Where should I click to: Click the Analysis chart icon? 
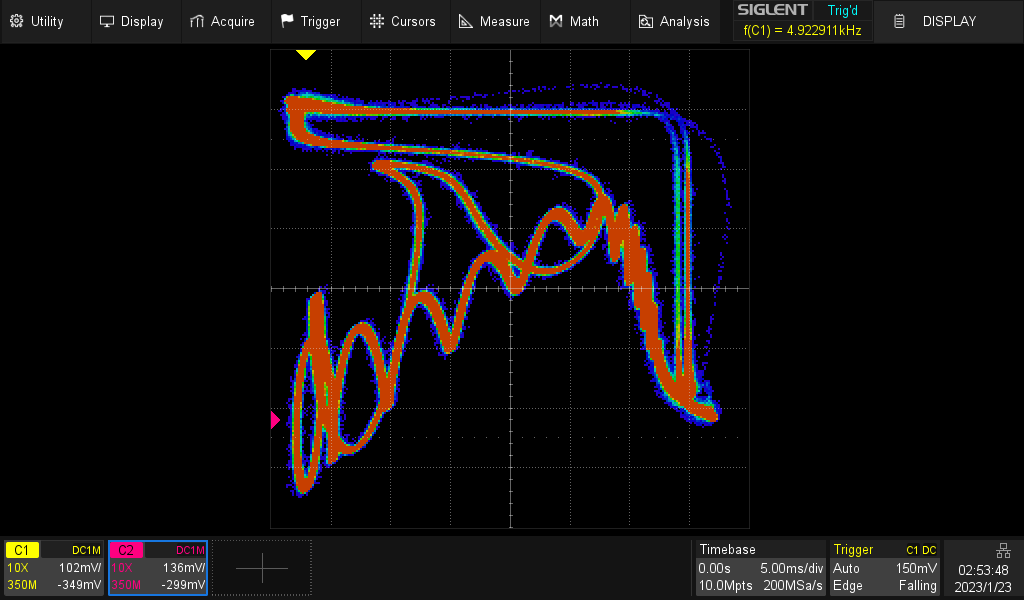pos(646,21)
